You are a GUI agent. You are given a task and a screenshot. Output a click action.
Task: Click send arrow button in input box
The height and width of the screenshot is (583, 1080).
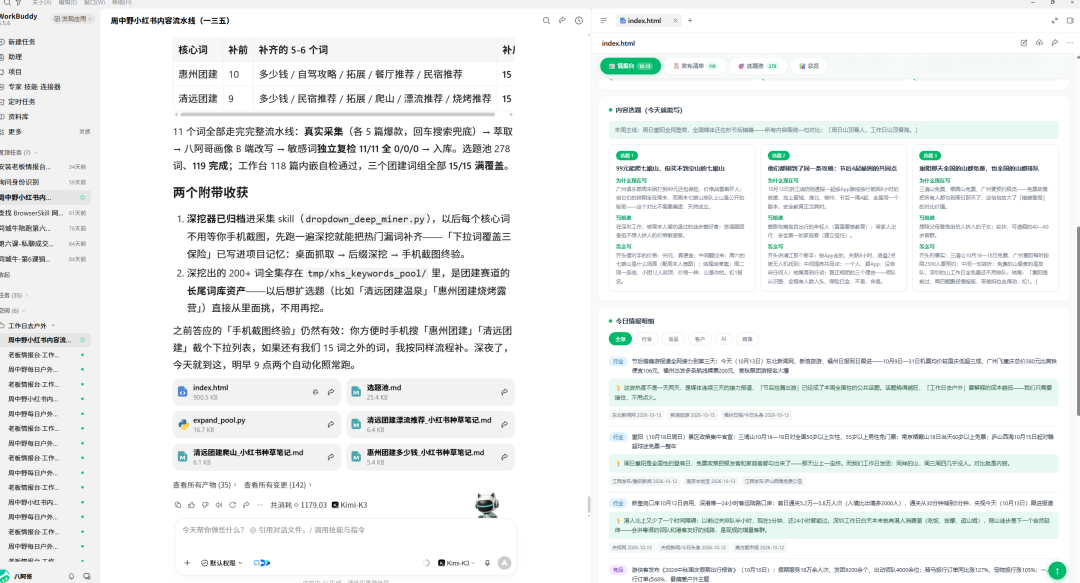pos(504,563)
